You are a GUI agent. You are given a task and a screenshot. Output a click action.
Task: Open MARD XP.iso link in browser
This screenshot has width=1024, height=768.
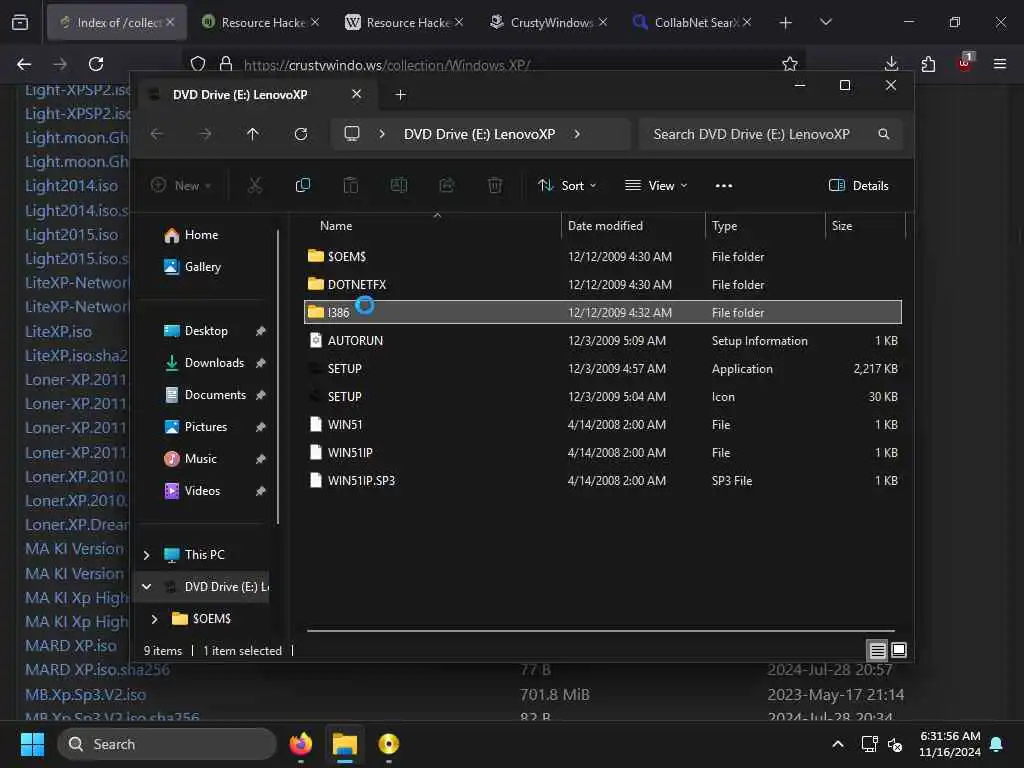71,645
